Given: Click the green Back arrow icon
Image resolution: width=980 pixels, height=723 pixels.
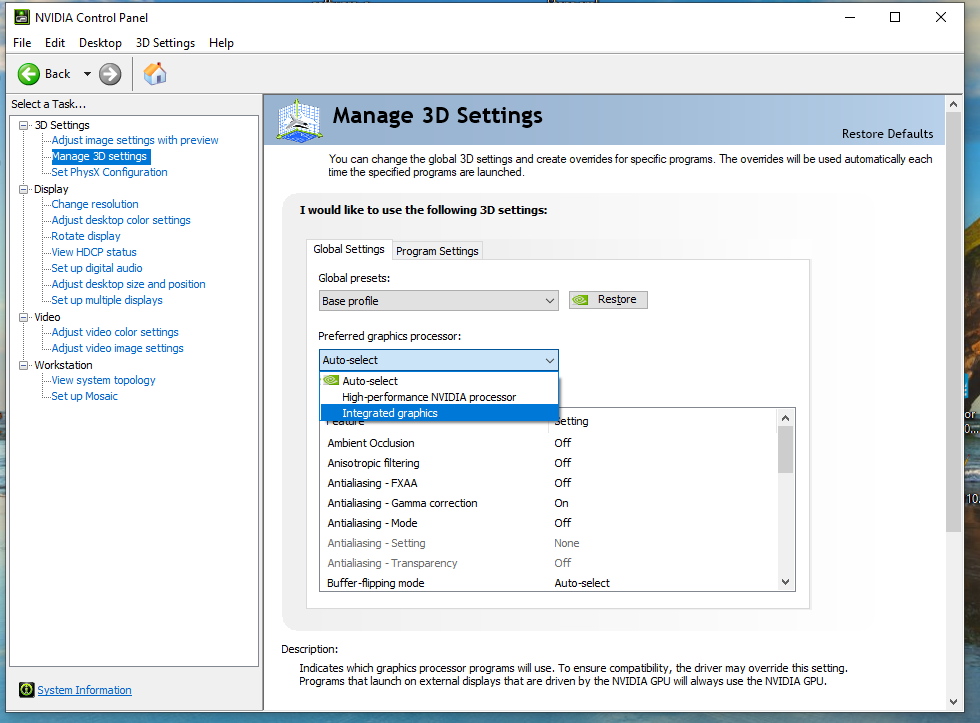Looking at the screenshot, I should coord(29,74).
